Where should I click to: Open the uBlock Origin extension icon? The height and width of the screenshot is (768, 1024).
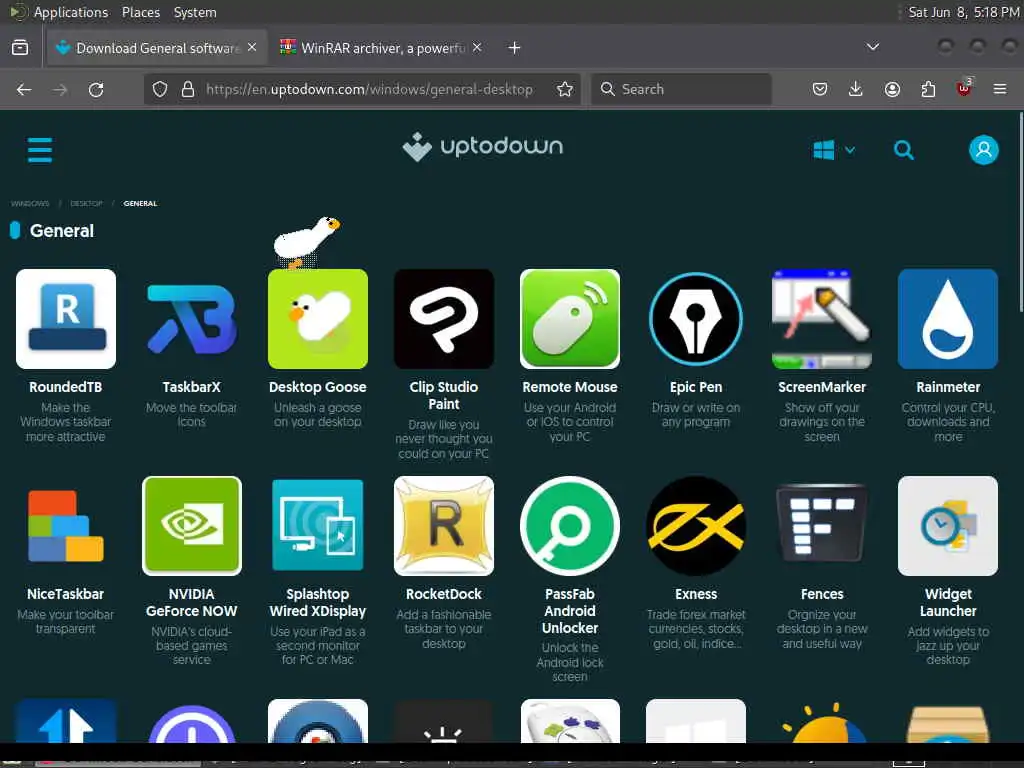coord(964,88)
